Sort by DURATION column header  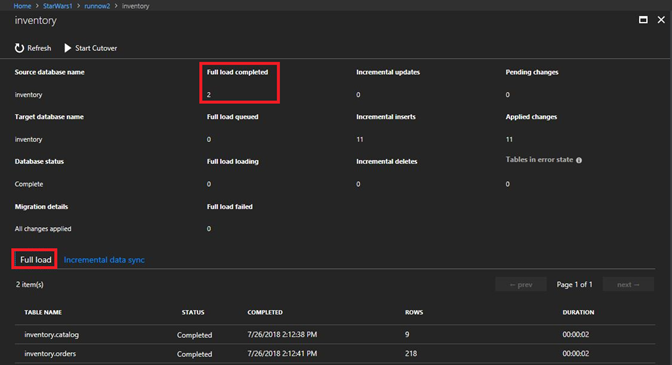(x=578, y=312)
